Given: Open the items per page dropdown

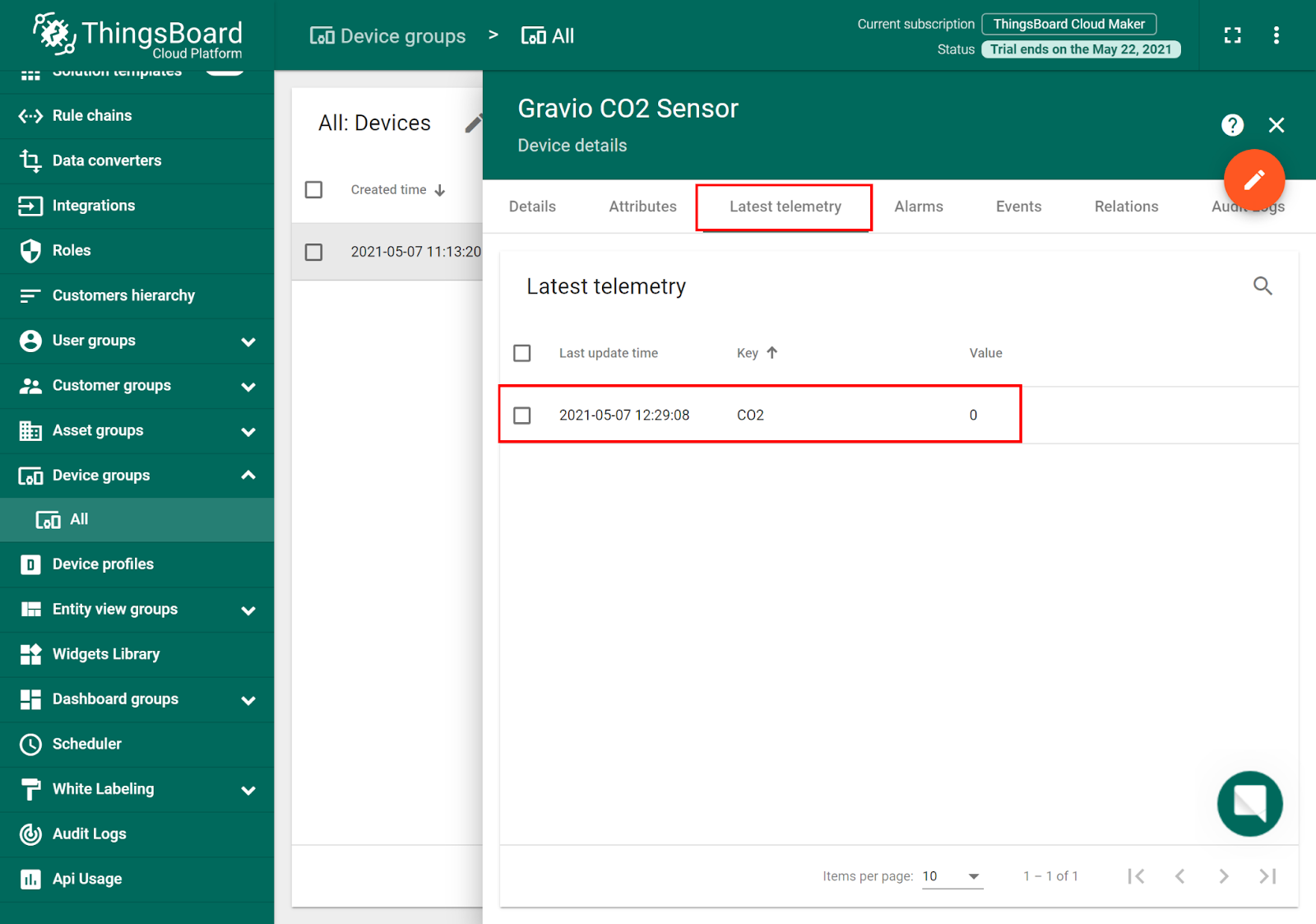Looking at the screenshot, I should tap(952, 876).
